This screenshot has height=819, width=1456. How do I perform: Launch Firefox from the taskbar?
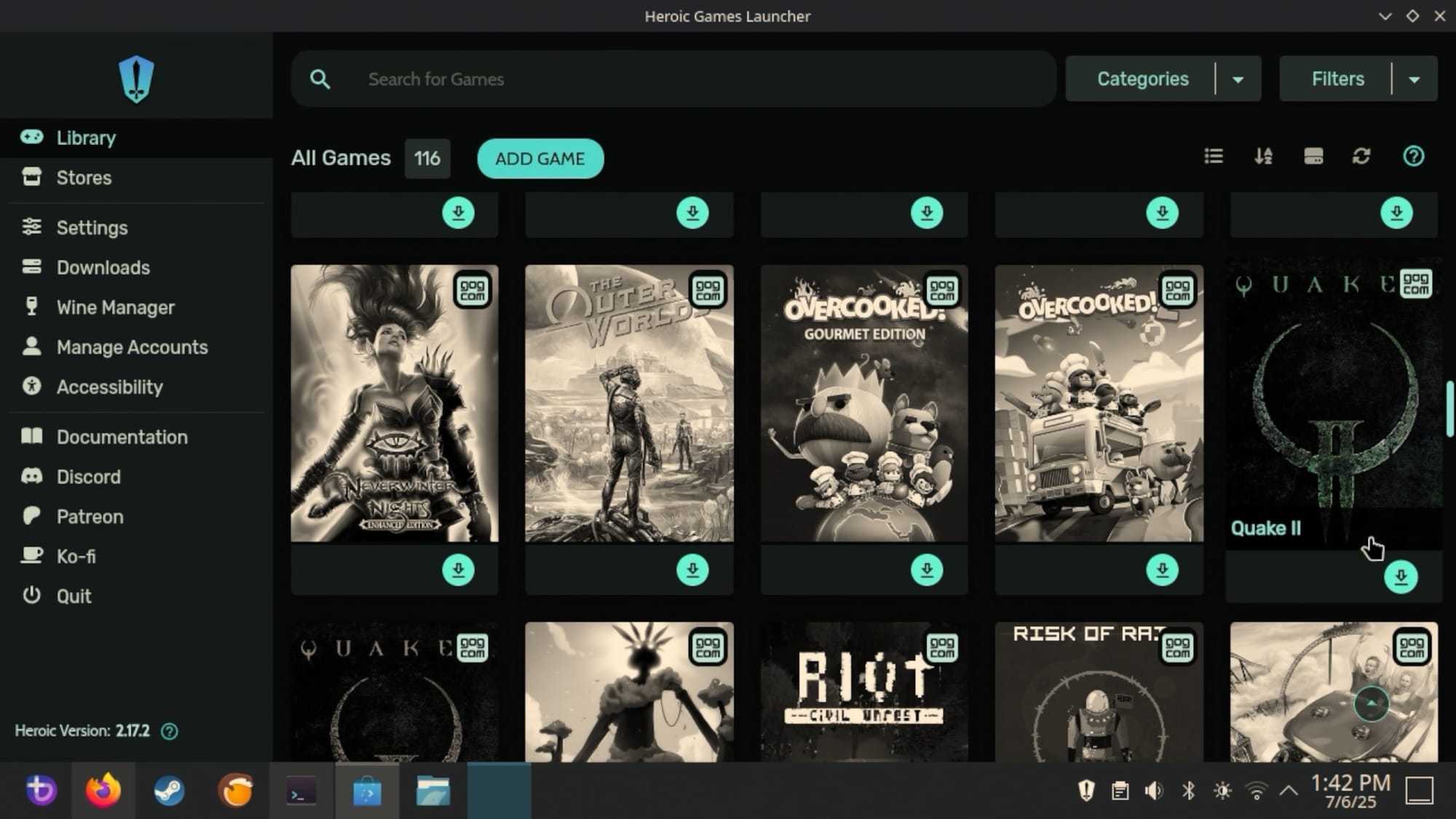tap(103, 791)
